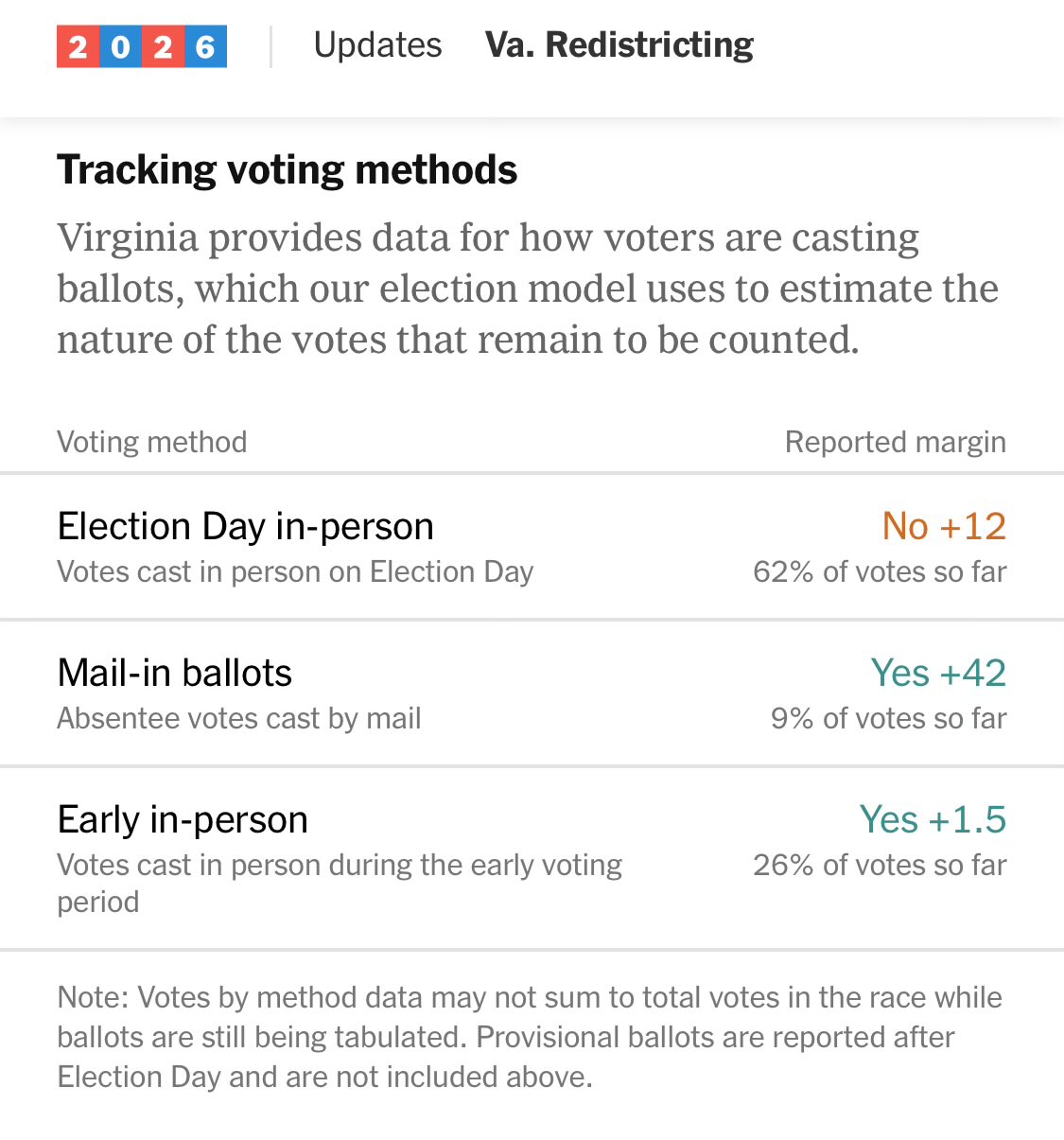Click the 62% of votes so far text

click(x=879, y=571)
